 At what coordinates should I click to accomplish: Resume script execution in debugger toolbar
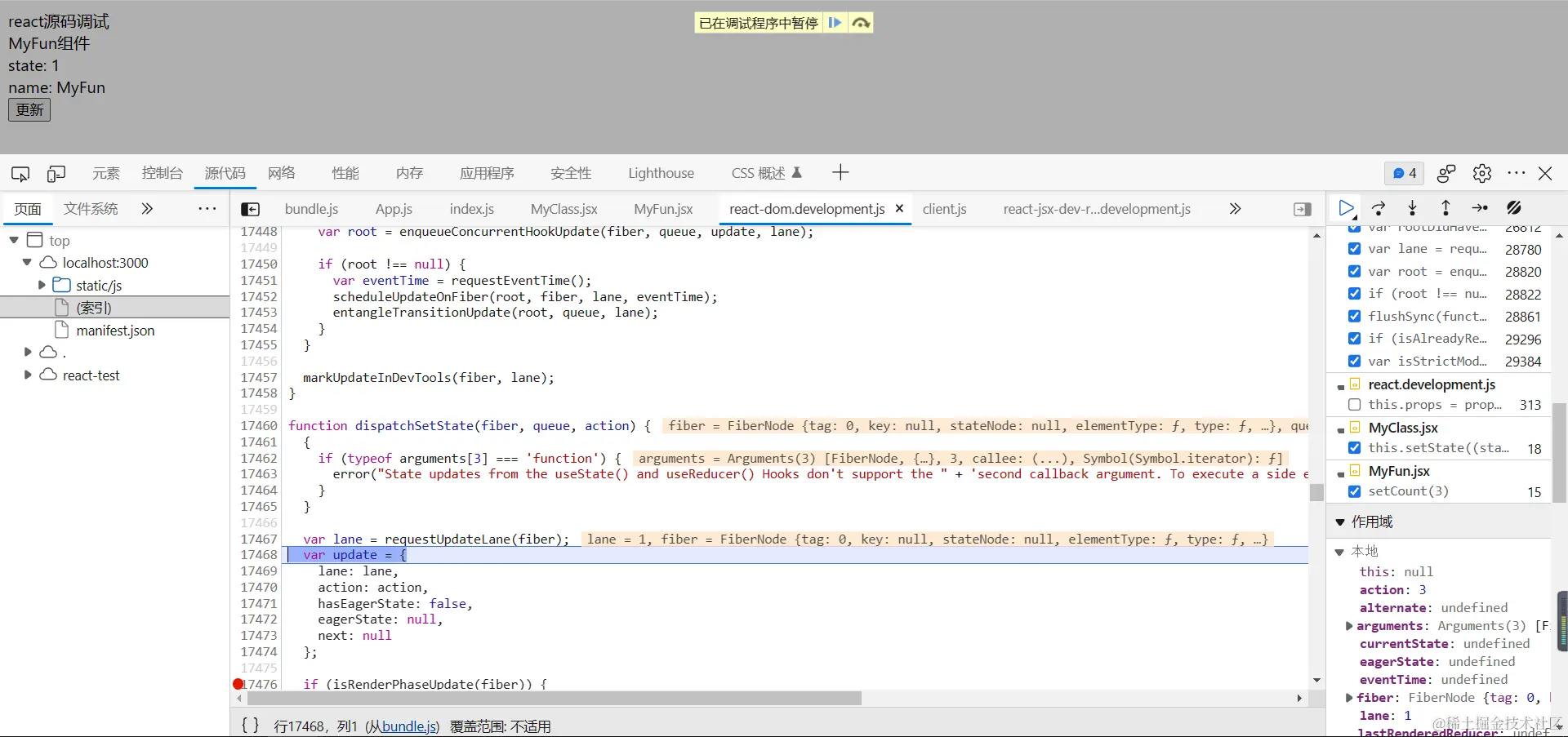click(x=1346, y=208)
